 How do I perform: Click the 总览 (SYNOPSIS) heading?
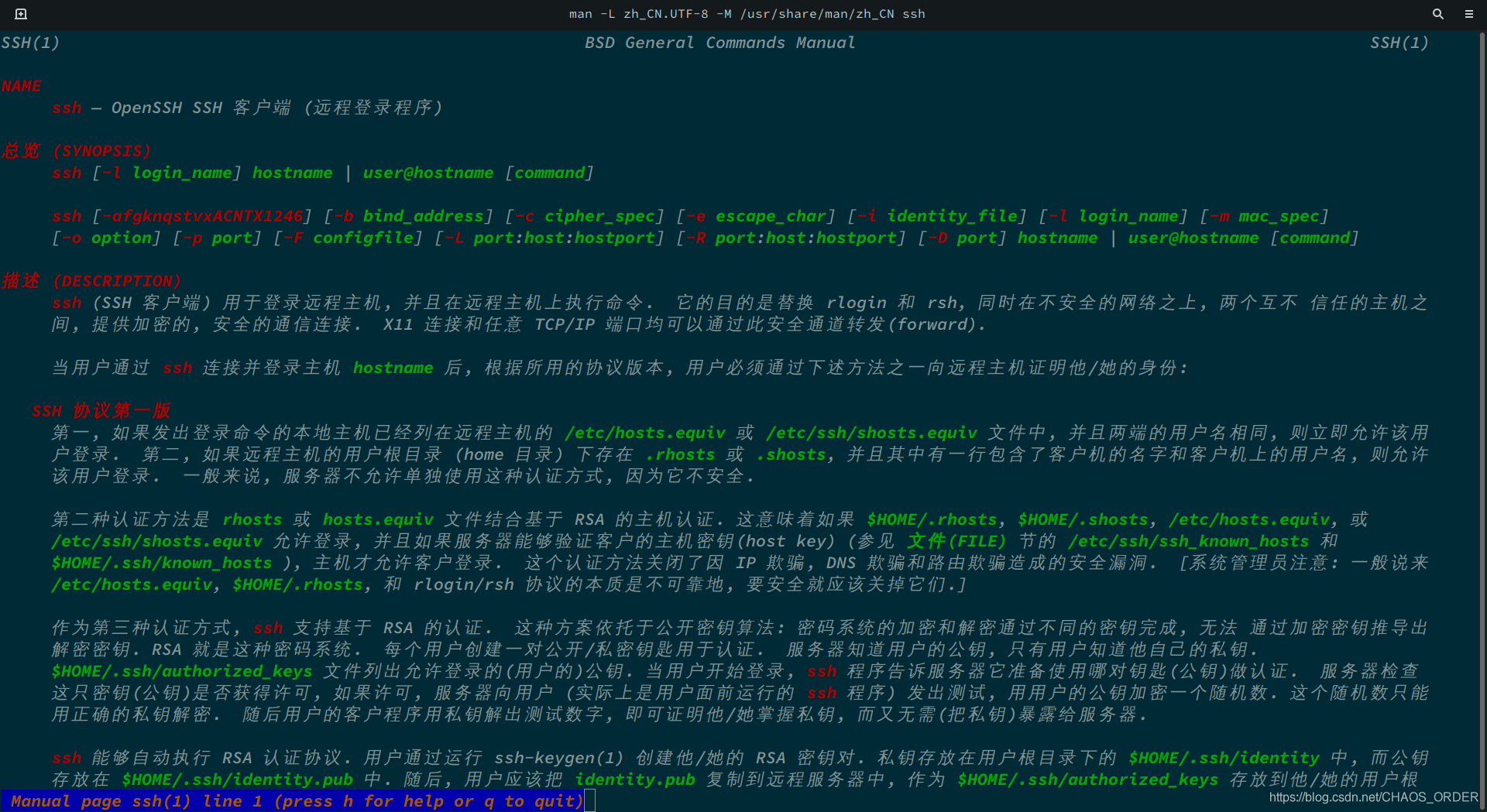(76, 151)
